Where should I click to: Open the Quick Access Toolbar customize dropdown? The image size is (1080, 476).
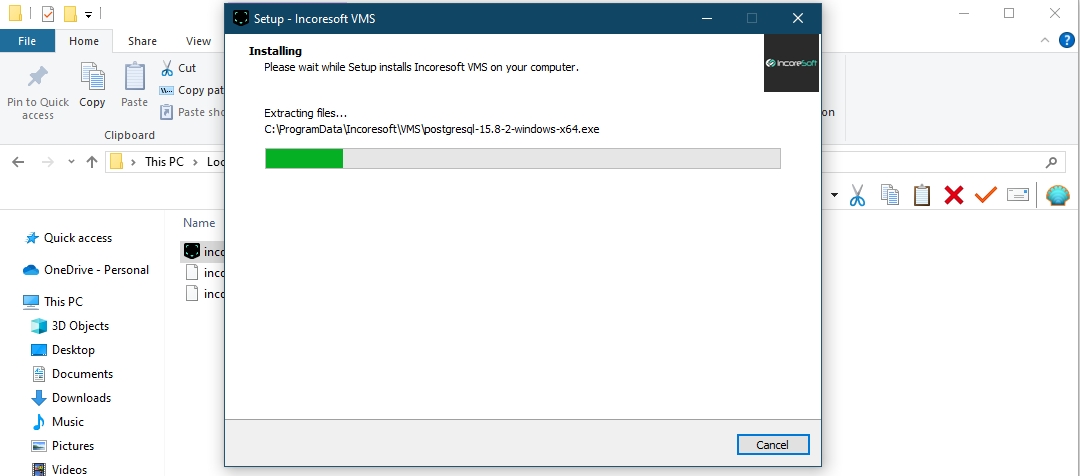(x=88, y=14)
